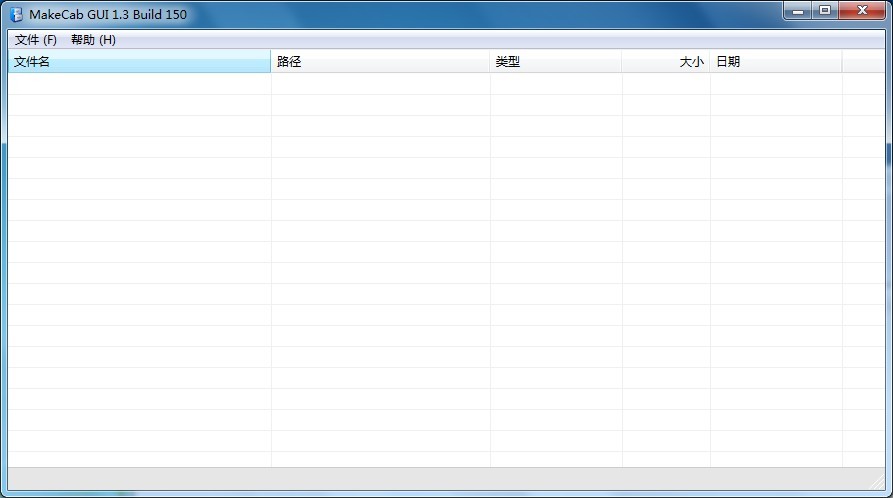This screenshot has height=498, width=893.
Task: Sort files by 大小 column header
Action: [x=666, y=62]
